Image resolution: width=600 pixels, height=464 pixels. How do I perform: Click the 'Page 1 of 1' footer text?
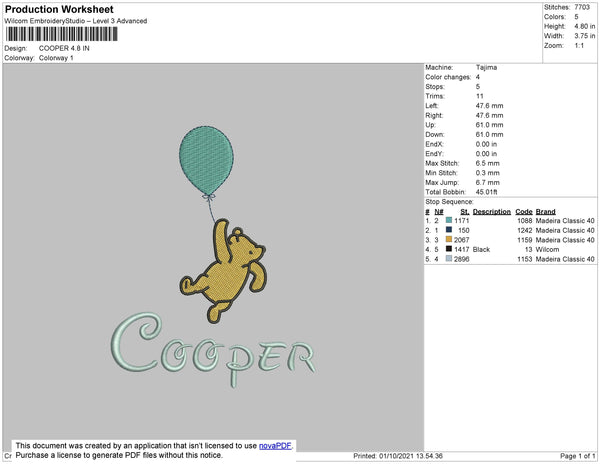(578, 456)
